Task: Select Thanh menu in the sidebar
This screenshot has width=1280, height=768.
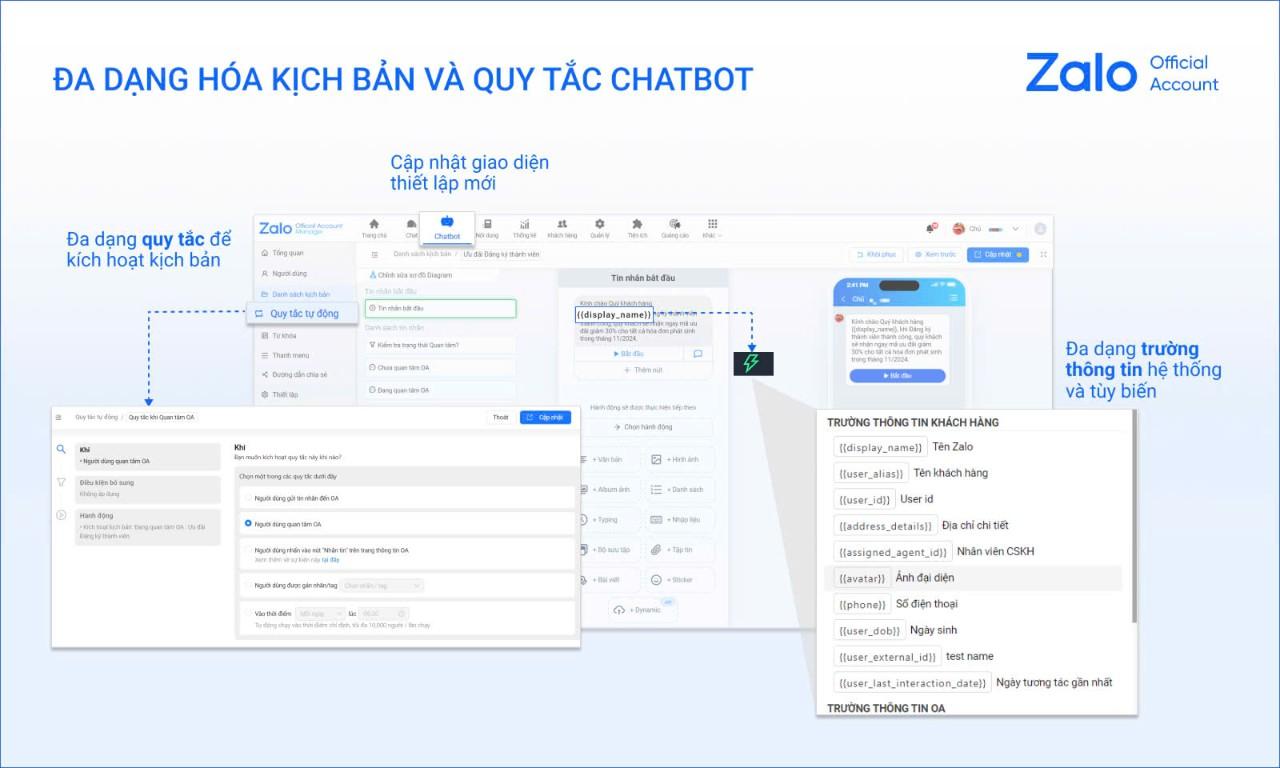Action: pos(302,355)
